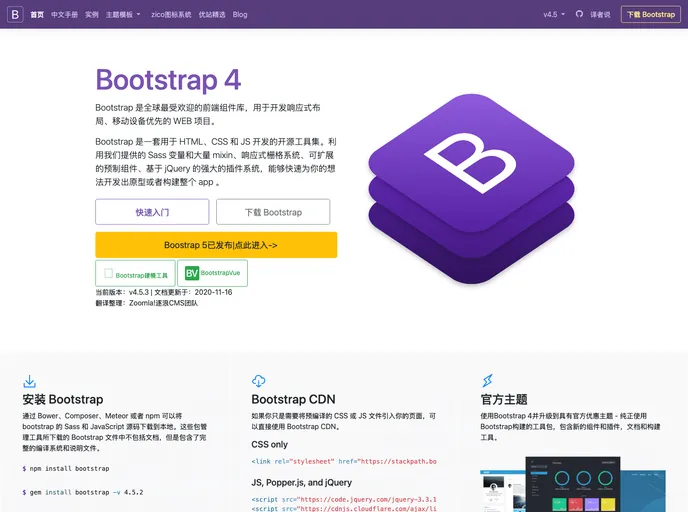Click the large Bootstrap stacked logo
Screen dimensions: 688x512
pyautogui.click(x=471, y=189)
